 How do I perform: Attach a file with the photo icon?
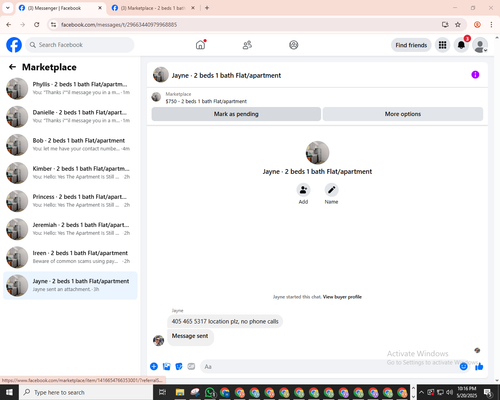pyautogui.click(x=166, y=367)
